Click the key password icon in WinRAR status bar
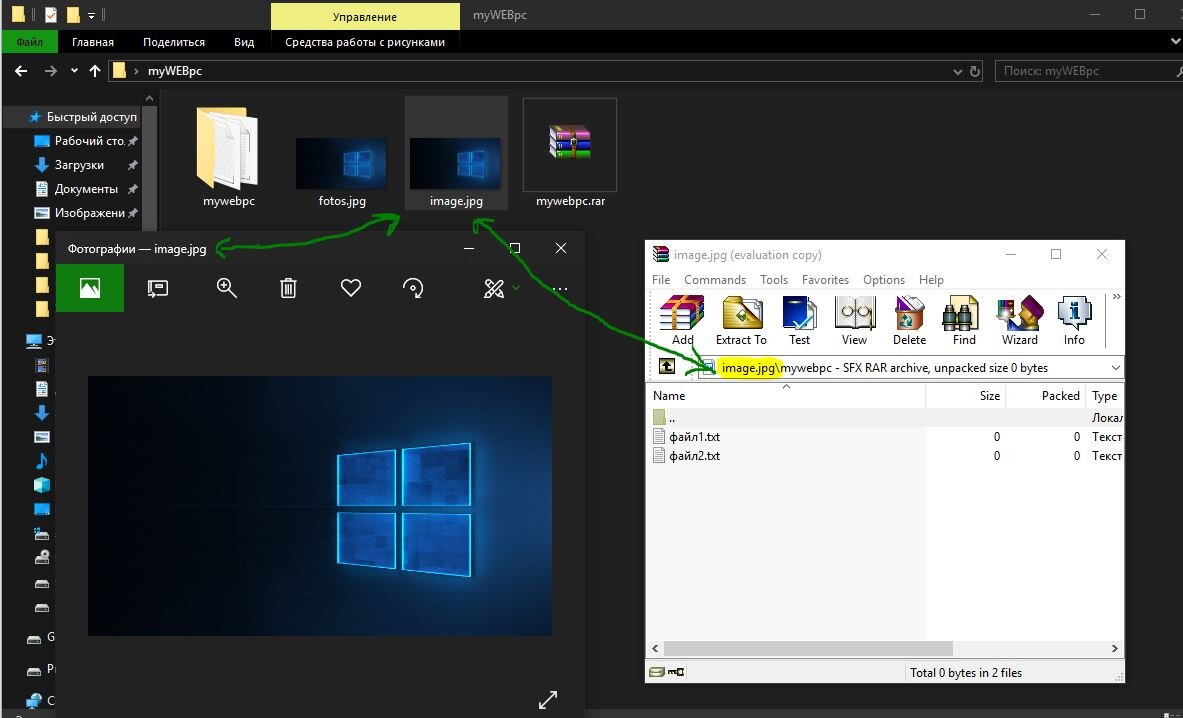 click(675, 672)
